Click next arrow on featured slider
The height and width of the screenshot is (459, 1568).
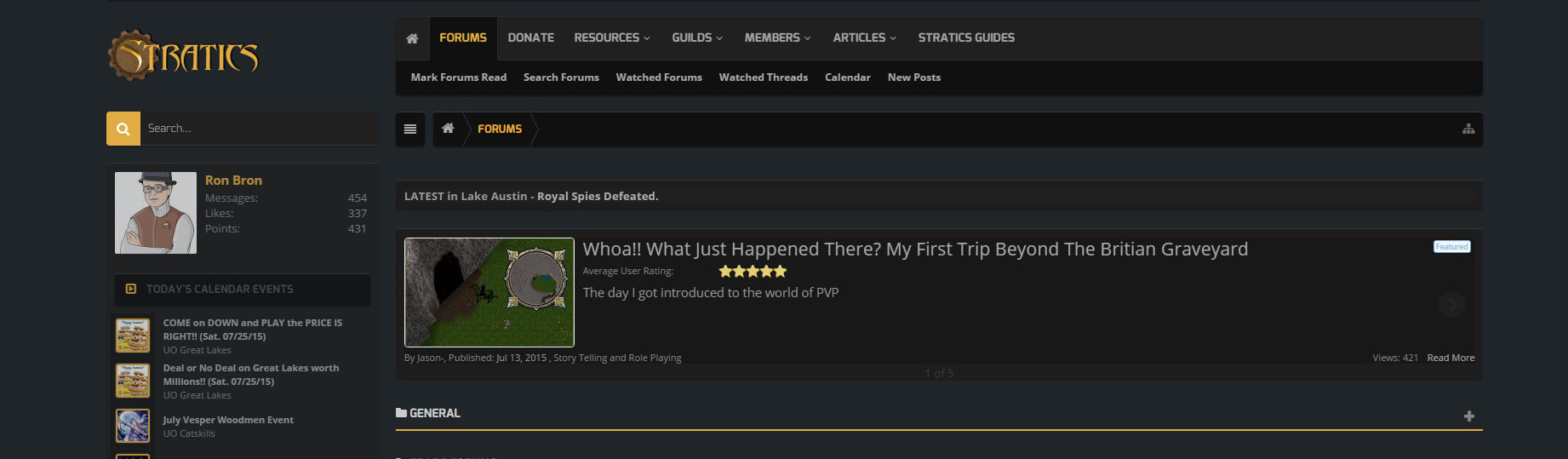tap(1451, 304)
